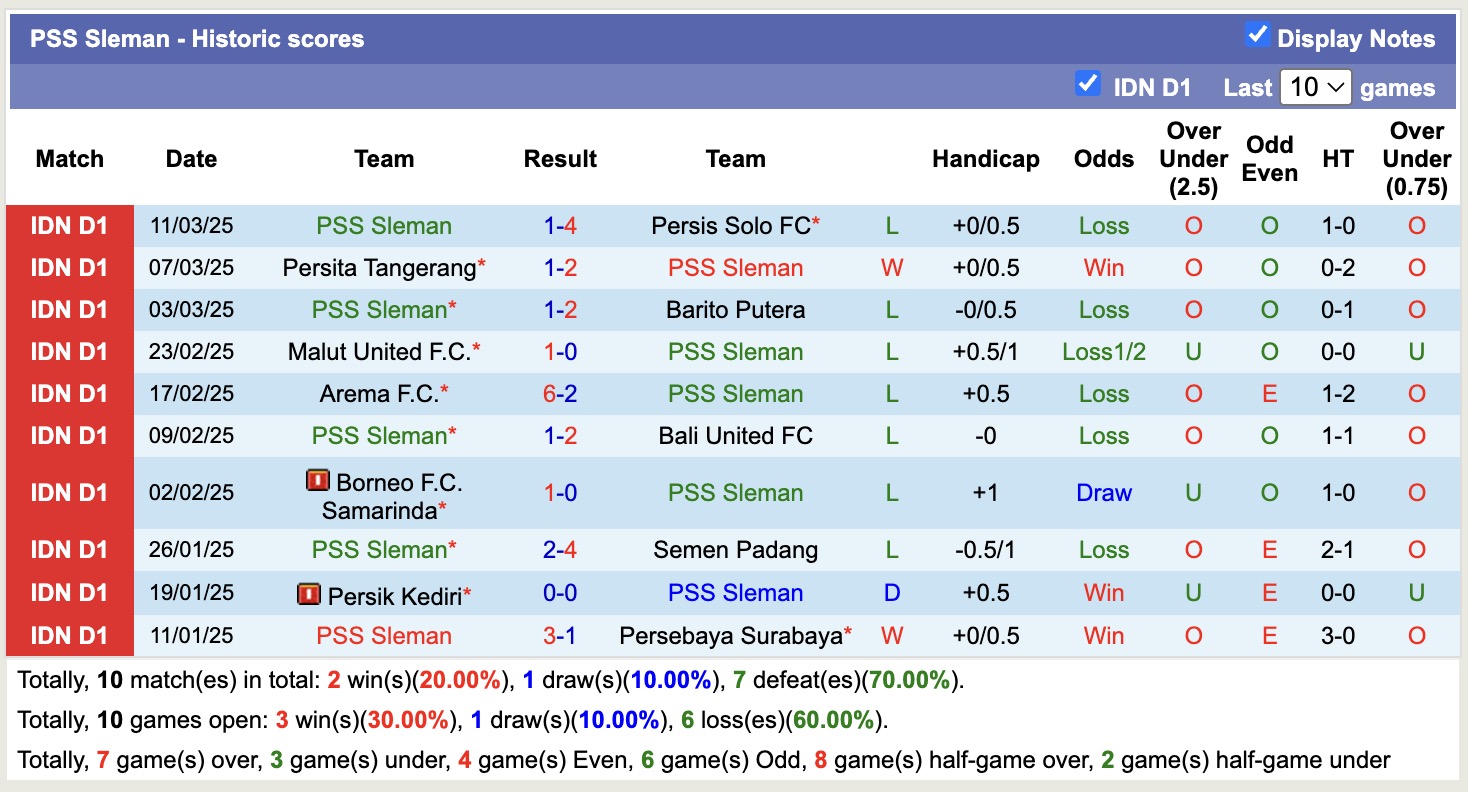
Task: Click the IDN D1 label on the first row
Action: point(67,225)
